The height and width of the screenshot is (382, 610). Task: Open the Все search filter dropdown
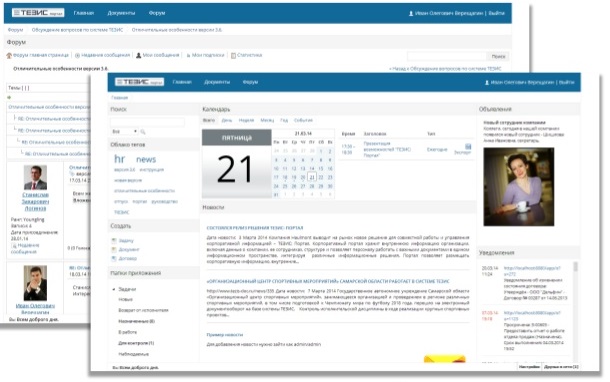[x=124, y=132]
